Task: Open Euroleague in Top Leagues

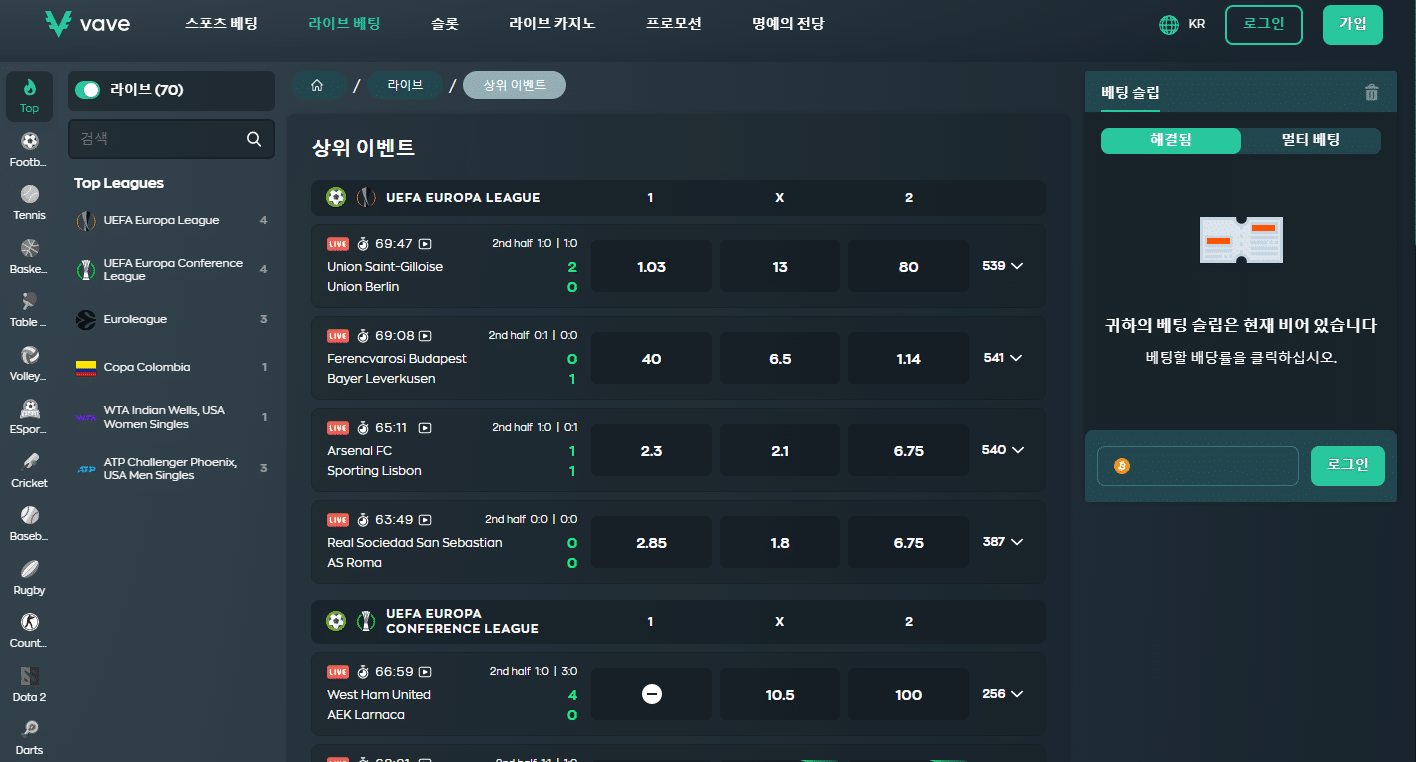Action: [x=171, y=319]
